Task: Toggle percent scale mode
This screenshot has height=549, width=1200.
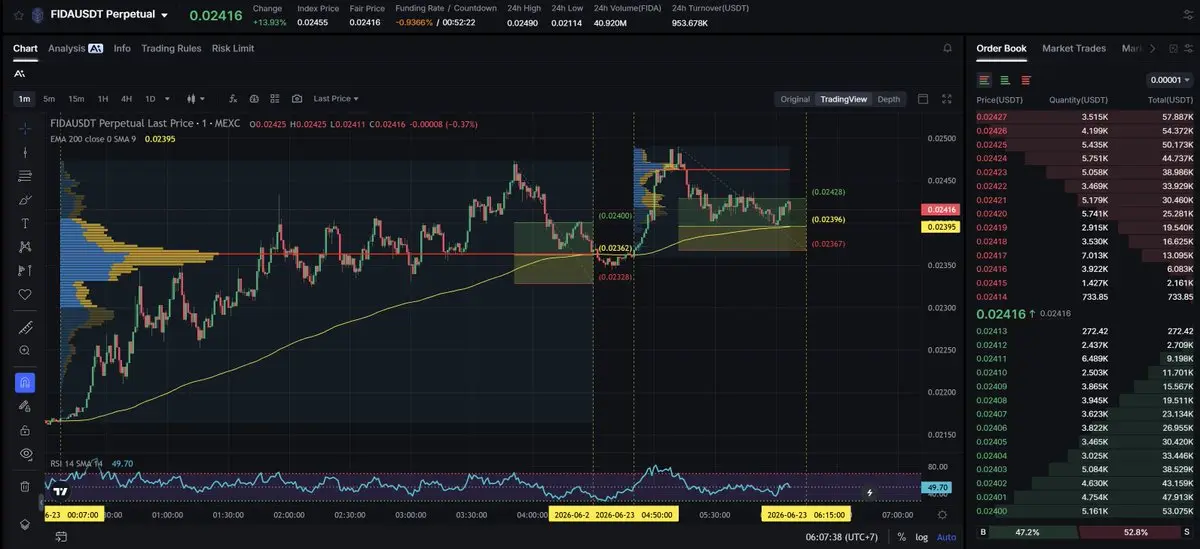Action: (902, 537)
